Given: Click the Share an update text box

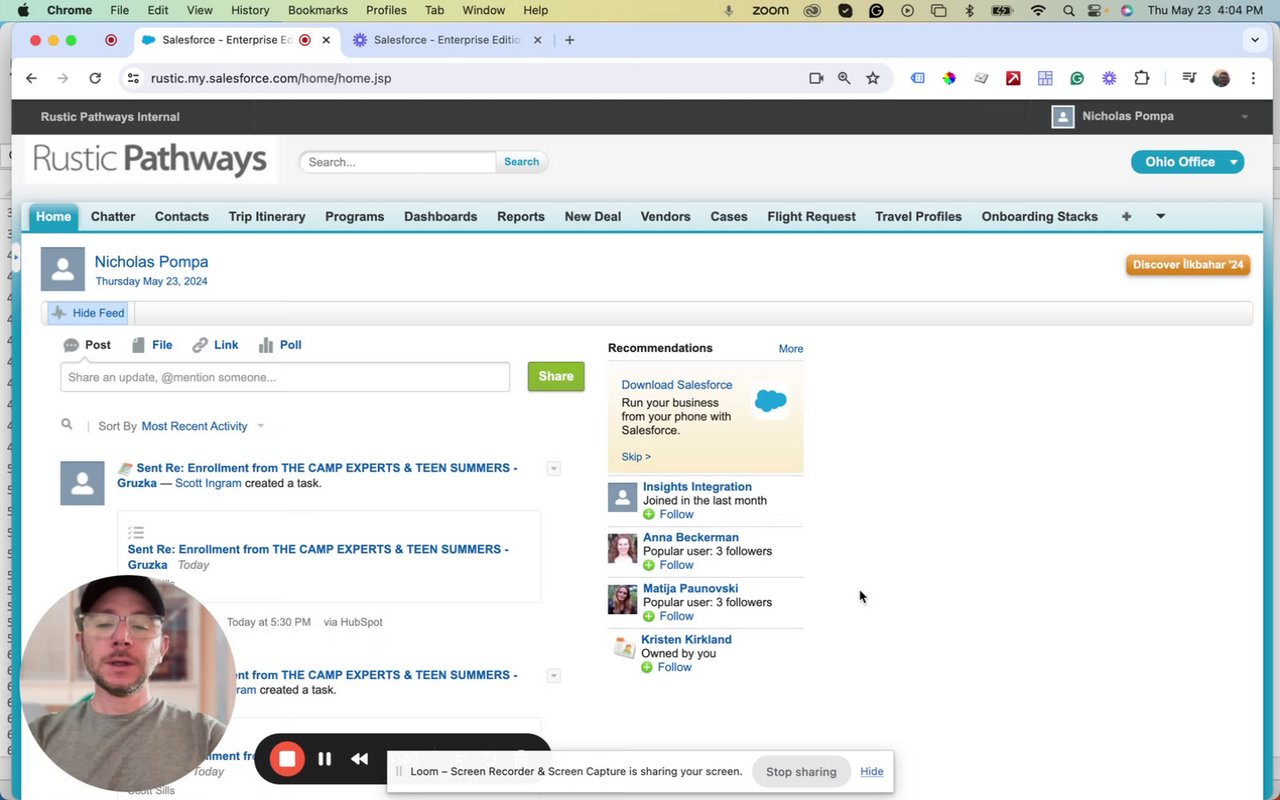Looking at the screenshot, I should 285,377.
